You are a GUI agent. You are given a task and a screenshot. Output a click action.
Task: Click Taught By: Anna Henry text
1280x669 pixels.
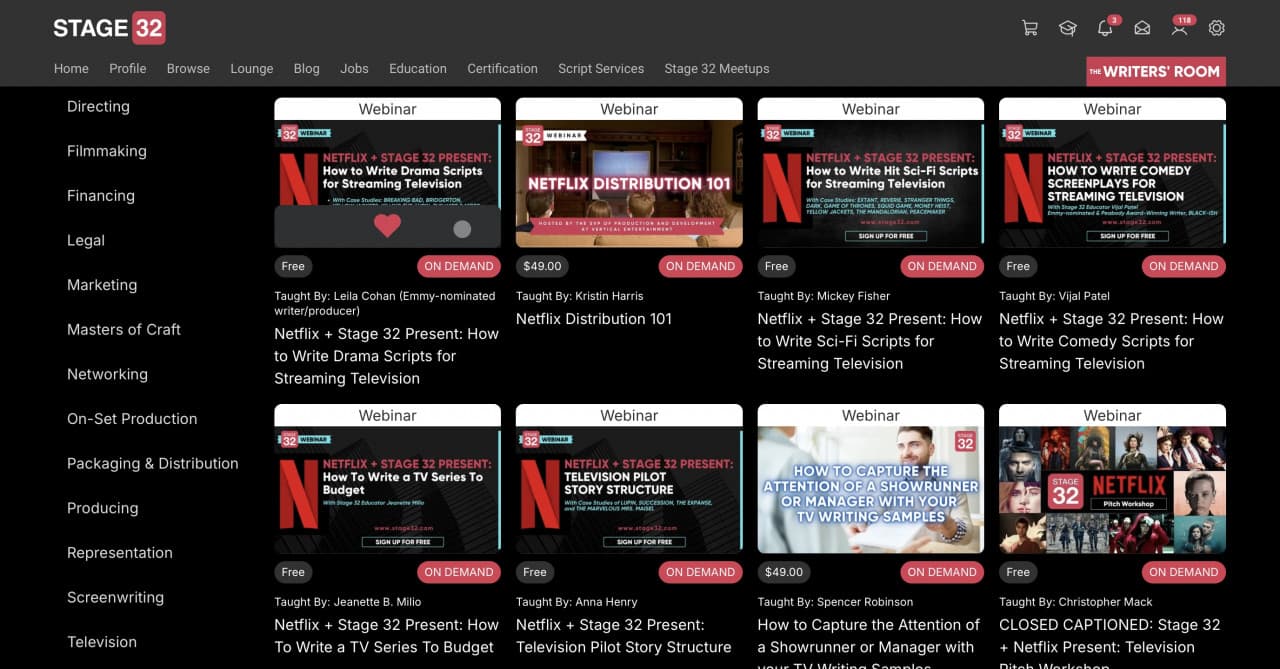[577, 602]
